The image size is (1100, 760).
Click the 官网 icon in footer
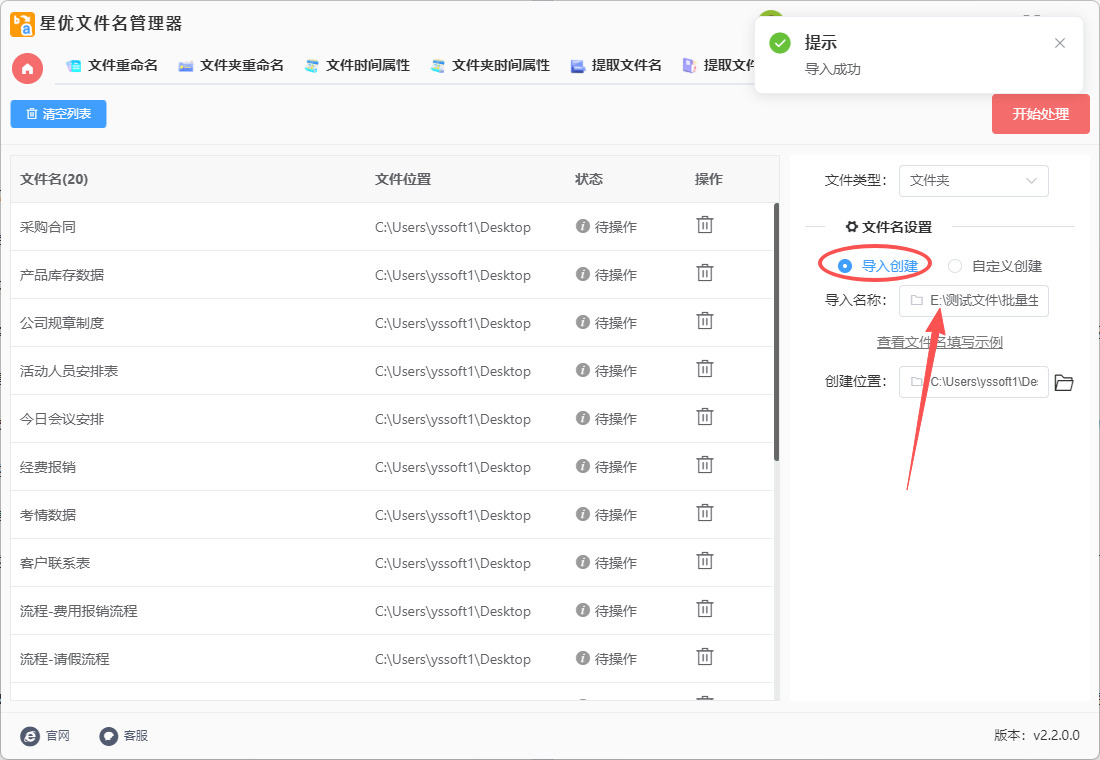(31, 736)
